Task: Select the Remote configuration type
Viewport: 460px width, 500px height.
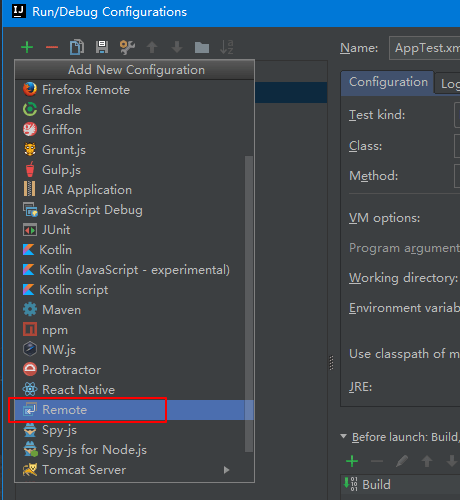Action: tap(134, 410)
